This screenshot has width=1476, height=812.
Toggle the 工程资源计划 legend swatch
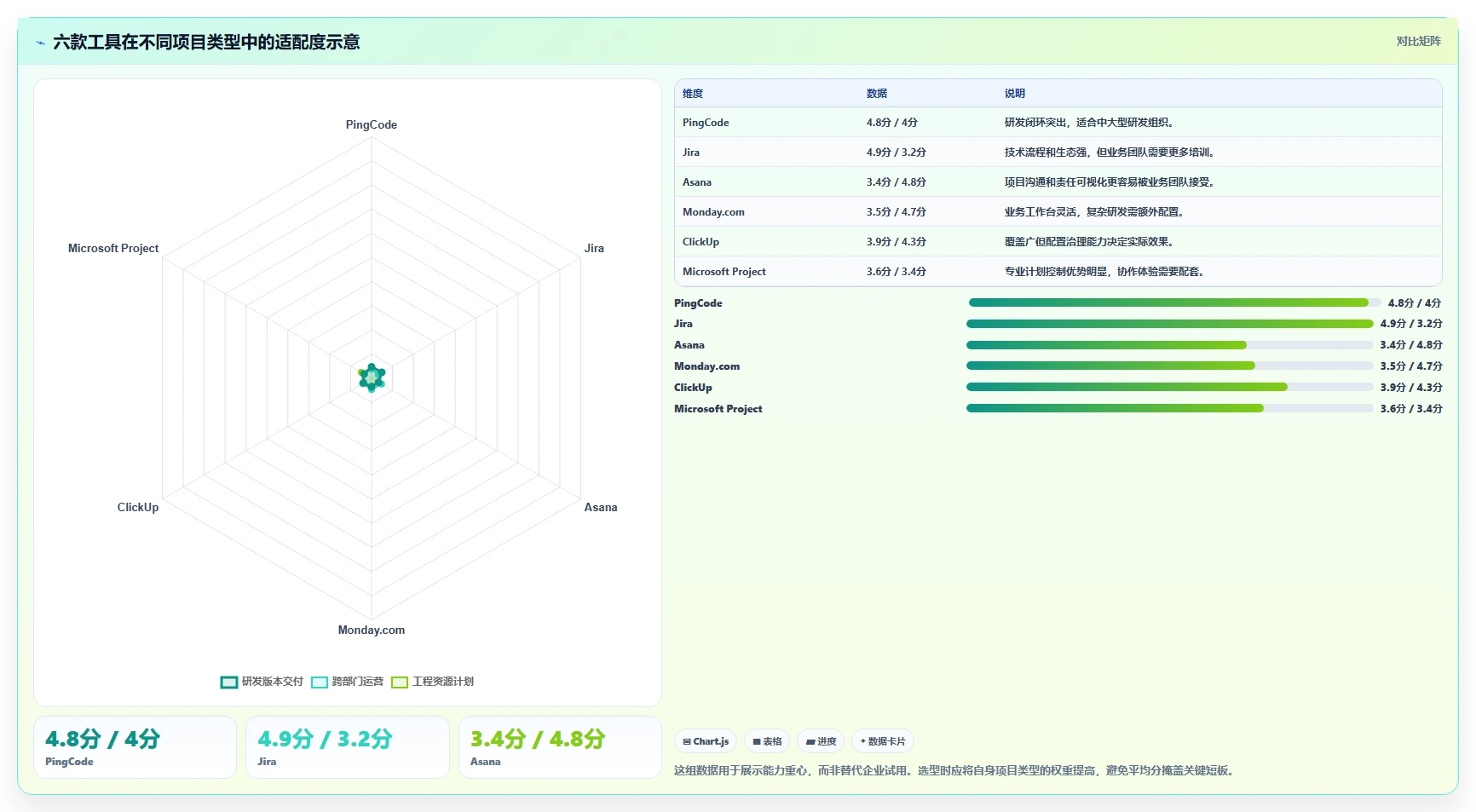(x=400, y=682)
